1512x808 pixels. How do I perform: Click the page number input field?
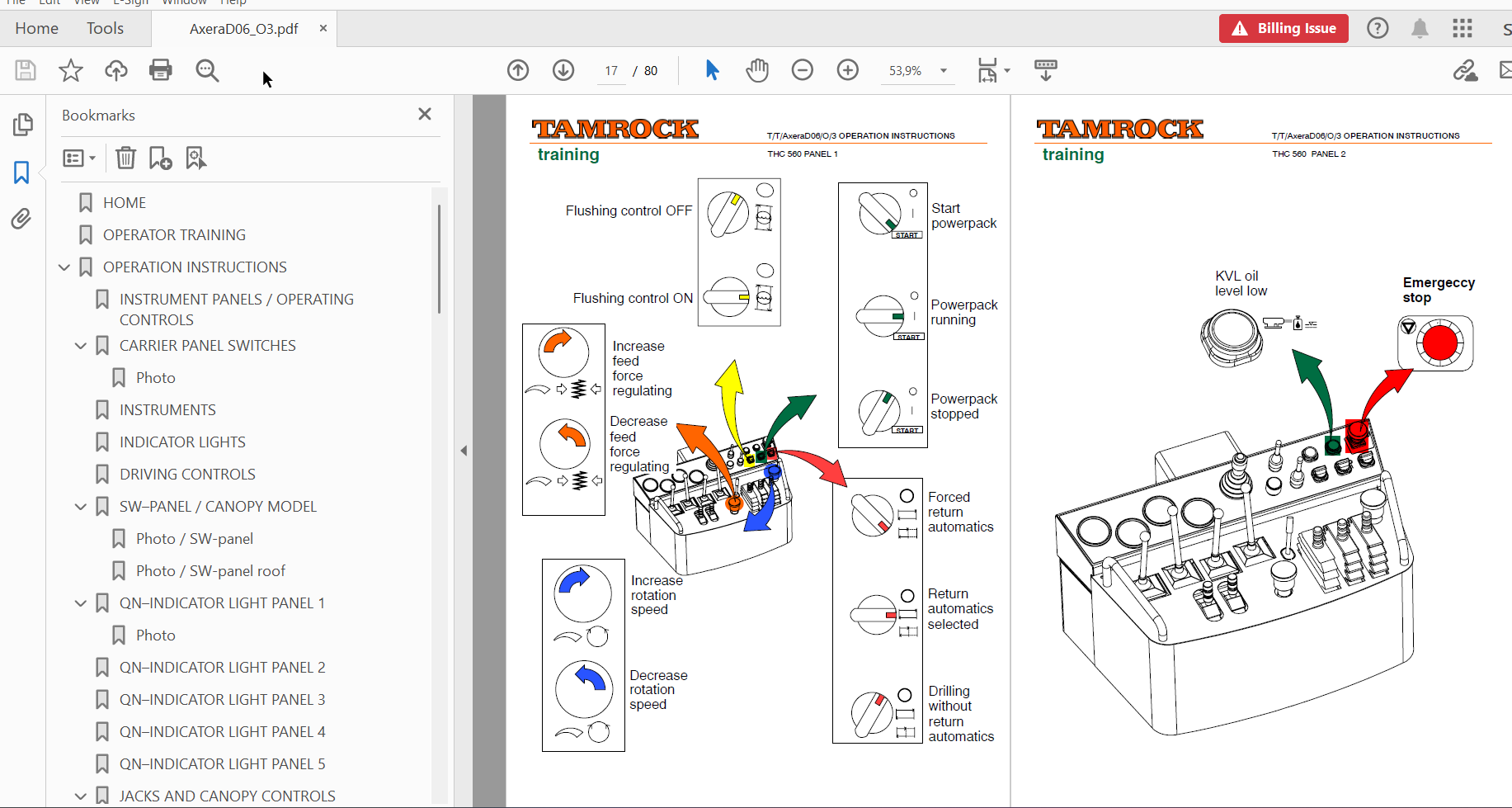coord(611,71)
